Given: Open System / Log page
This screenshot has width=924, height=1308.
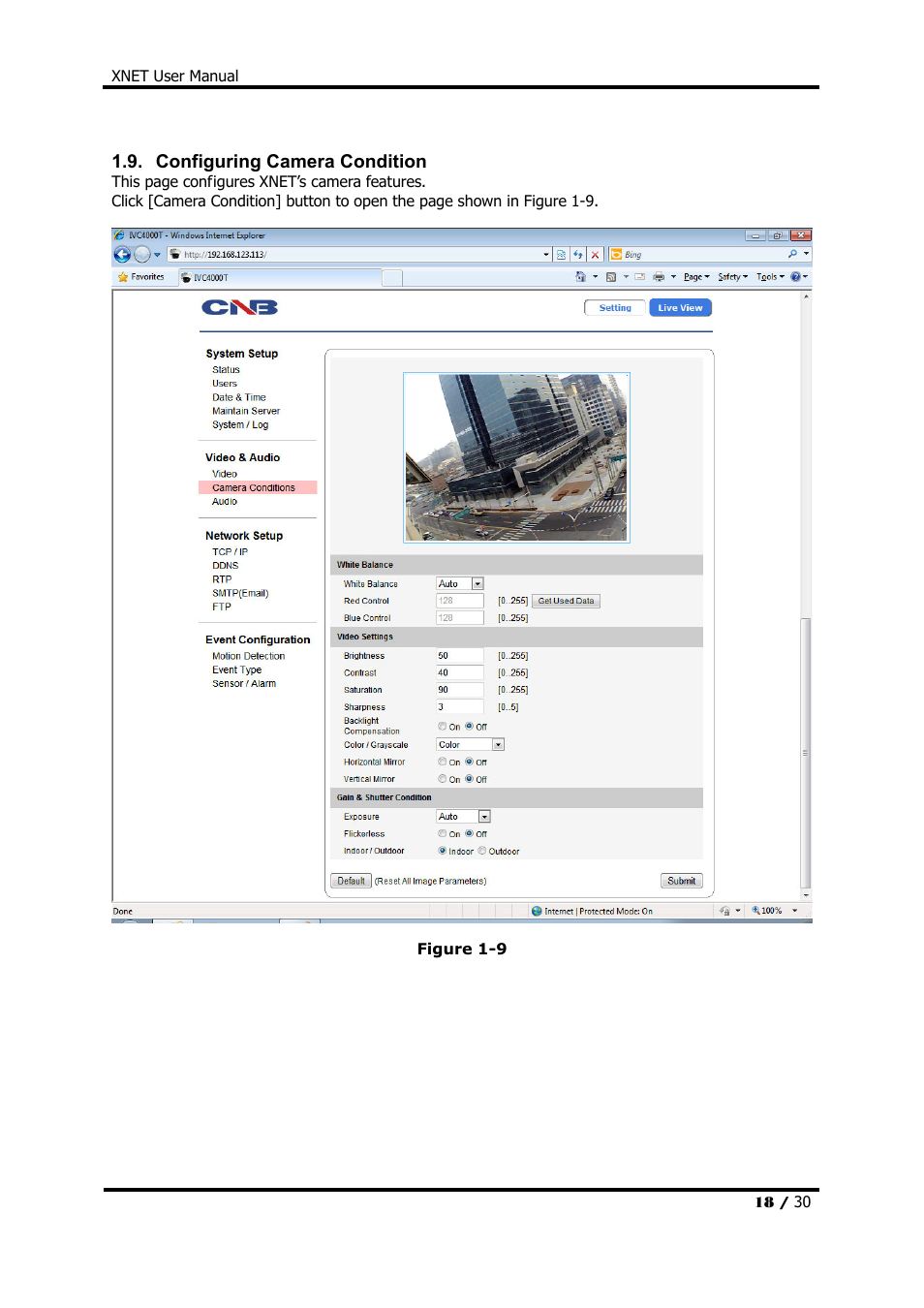Looking at the screenshot, I should (240, 424).
